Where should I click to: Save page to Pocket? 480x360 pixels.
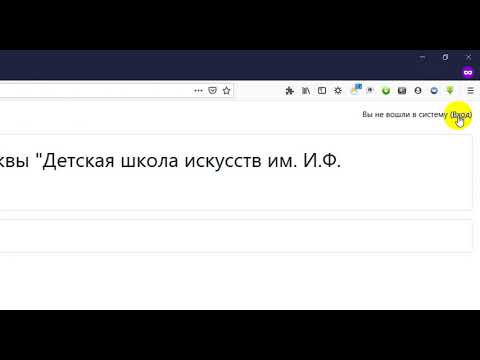click(212, 91)
